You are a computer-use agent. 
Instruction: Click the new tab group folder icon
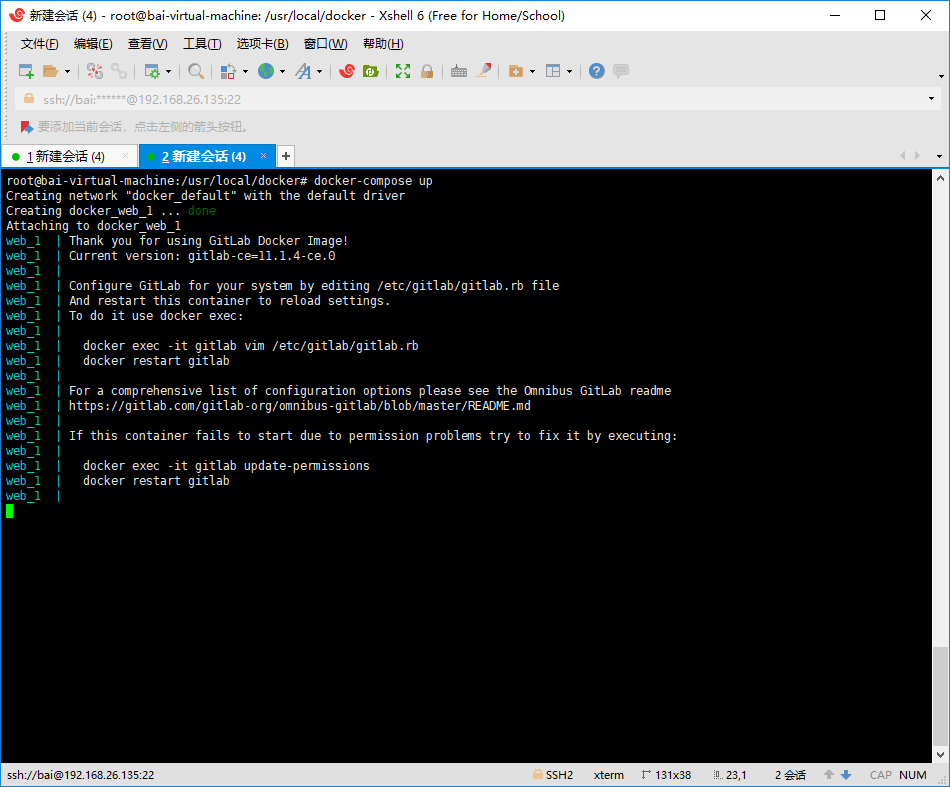tap(516, 71)
